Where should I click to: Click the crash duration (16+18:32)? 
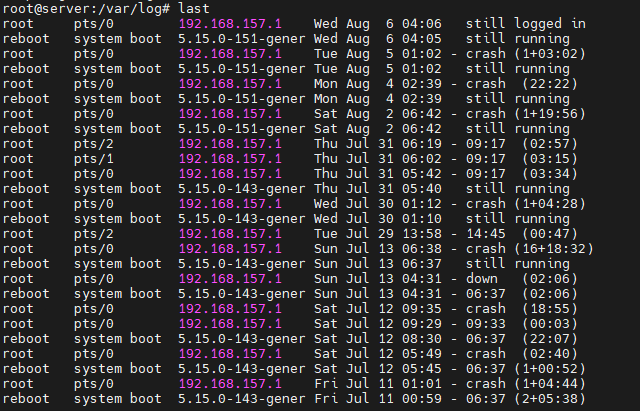point(554,249)
